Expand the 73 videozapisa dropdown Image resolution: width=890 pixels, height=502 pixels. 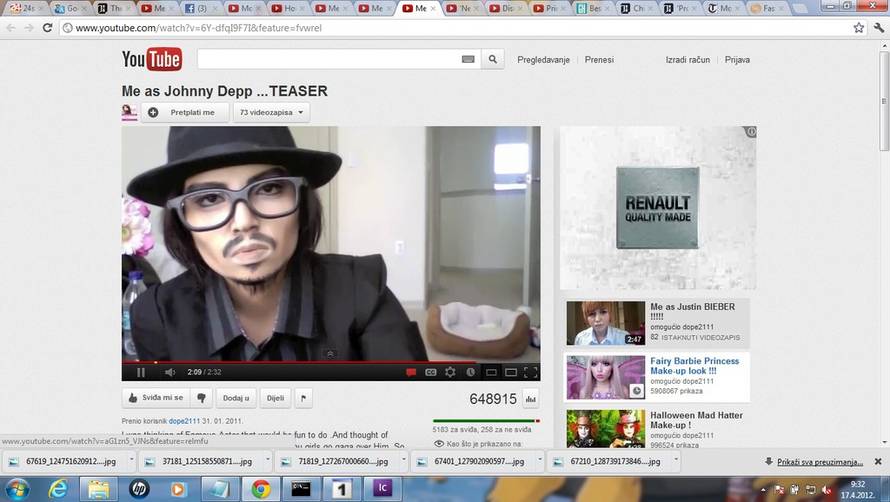271,113
